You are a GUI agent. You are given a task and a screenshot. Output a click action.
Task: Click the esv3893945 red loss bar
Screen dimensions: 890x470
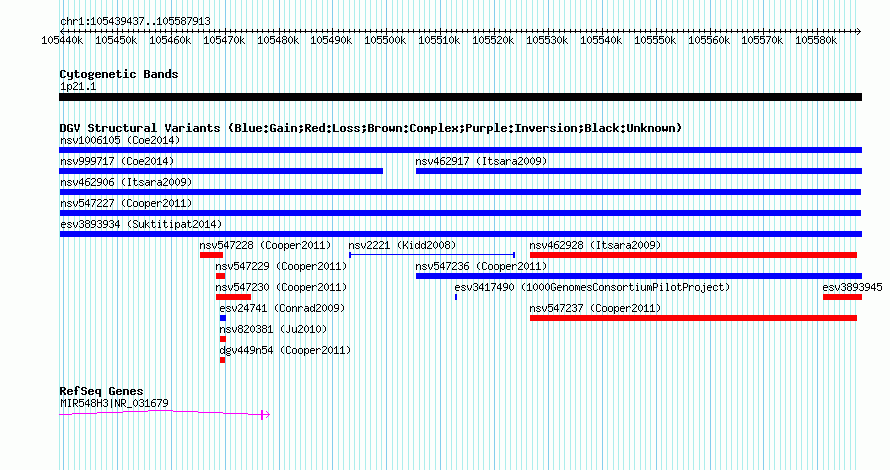[842, 297]
